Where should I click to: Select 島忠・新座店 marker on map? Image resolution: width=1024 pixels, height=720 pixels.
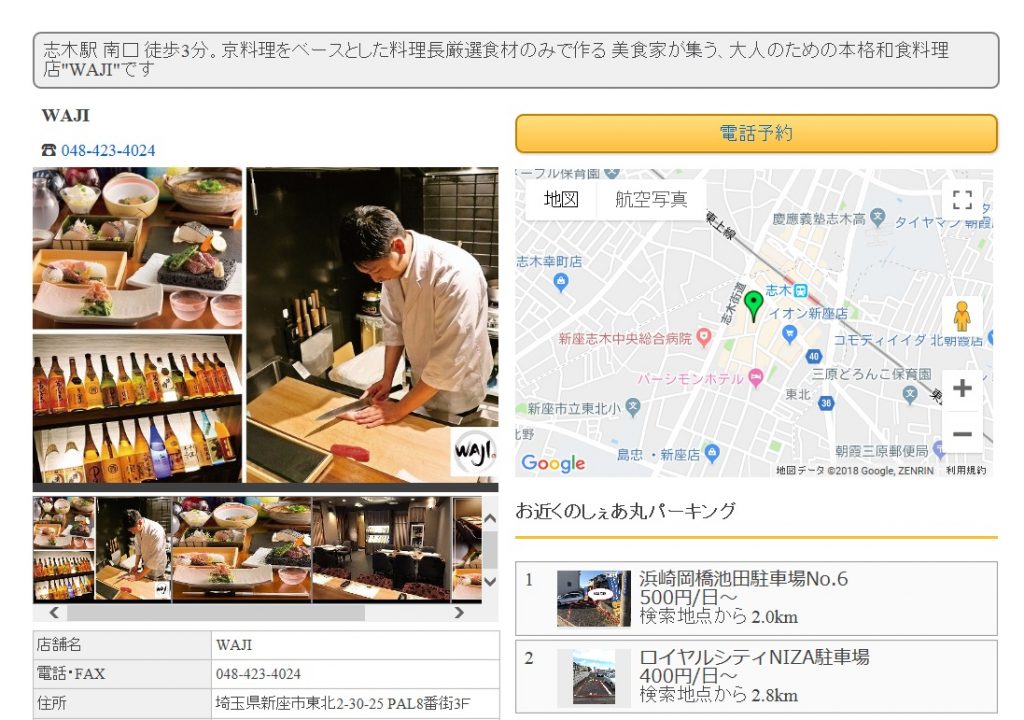tap(712, 453)
